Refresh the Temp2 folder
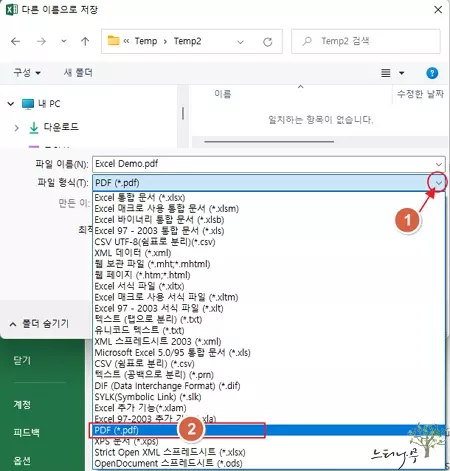Viewport: 450px width, 471px height. 268,42
